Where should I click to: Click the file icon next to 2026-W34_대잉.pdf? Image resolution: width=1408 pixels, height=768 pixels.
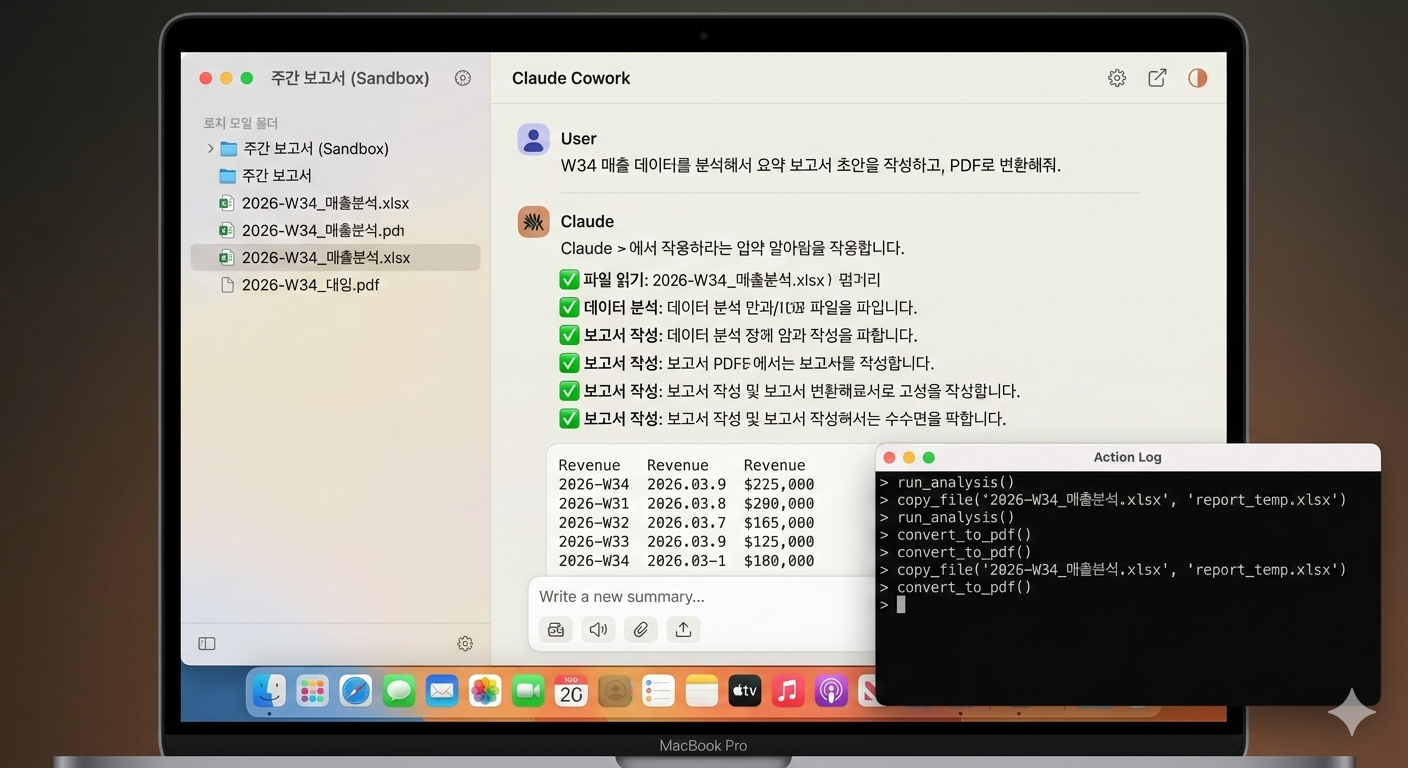[x=227, y=285]
